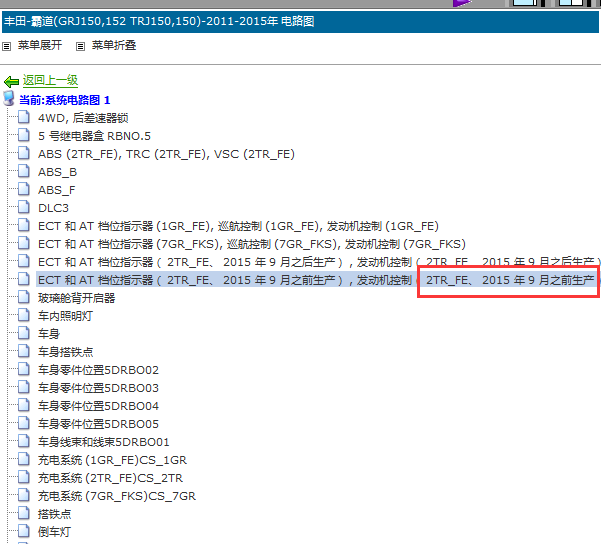Click page icon beside 充电系统 (7GR_FKS)CS_7GR

24,495
